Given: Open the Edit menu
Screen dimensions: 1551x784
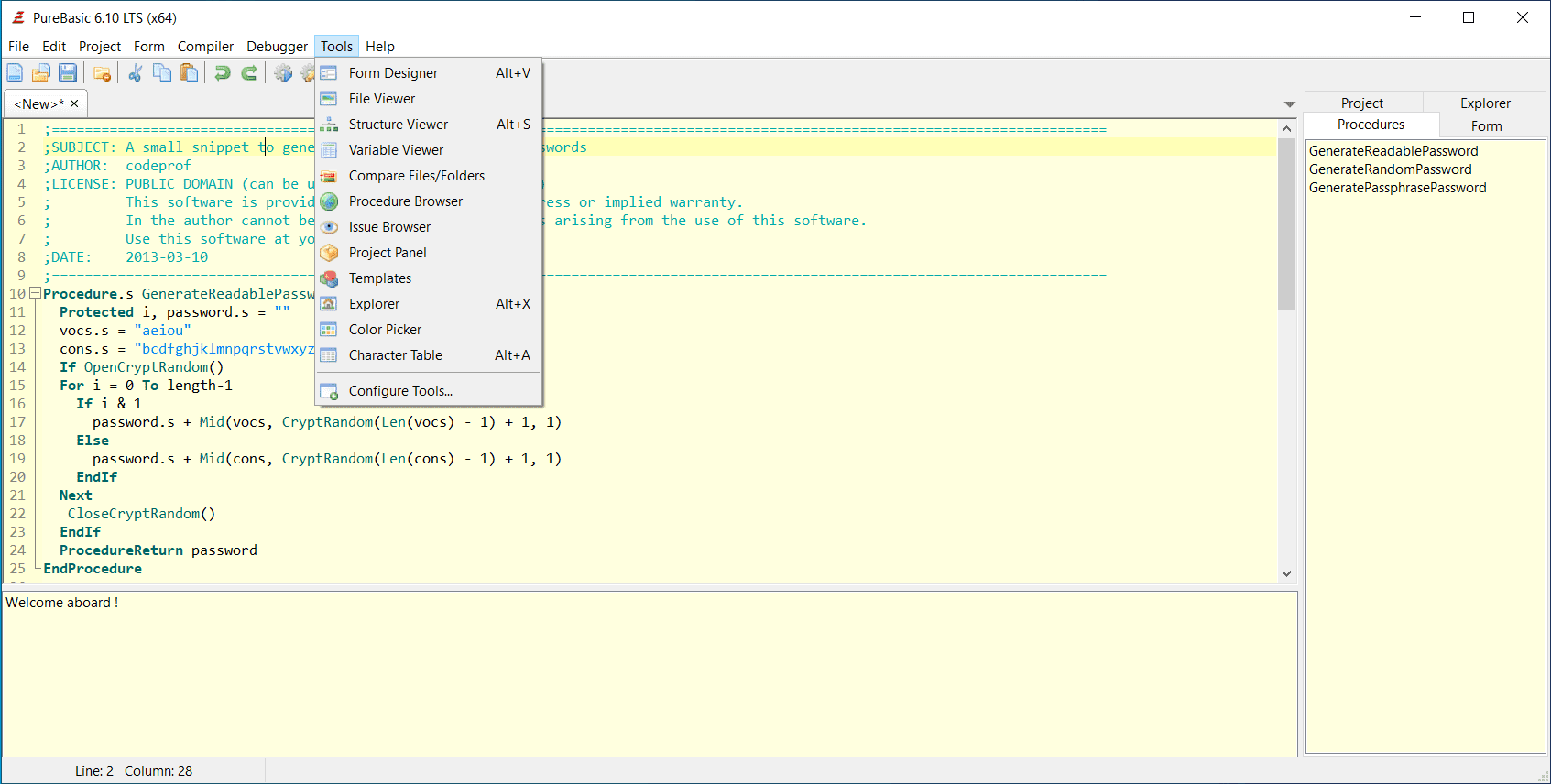Looking at the screenshot, I should [54, 47].
